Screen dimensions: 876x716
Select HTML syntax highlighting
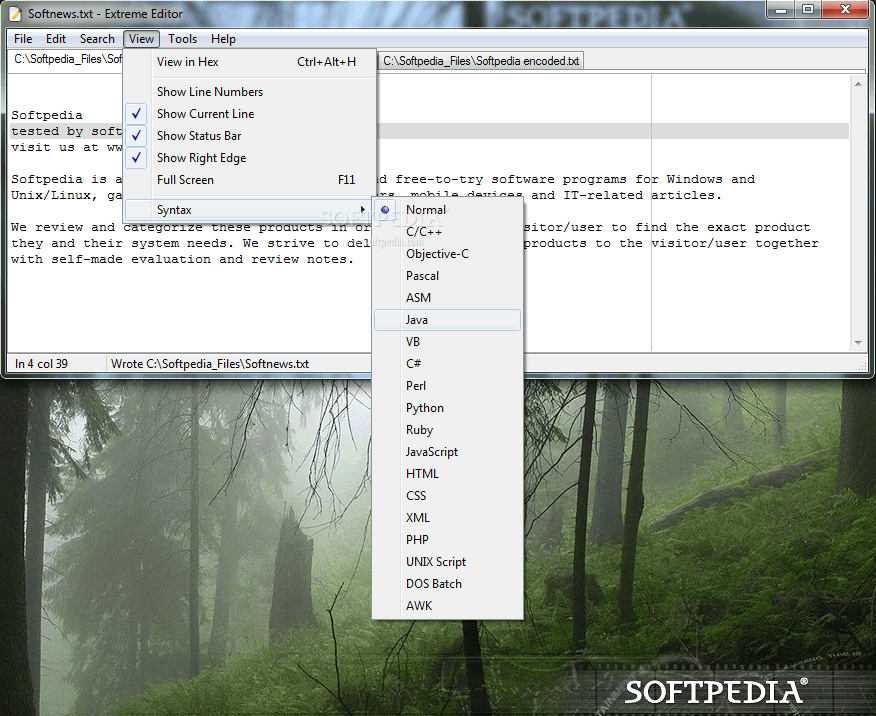pyautogui.click(x=447, y=474)
